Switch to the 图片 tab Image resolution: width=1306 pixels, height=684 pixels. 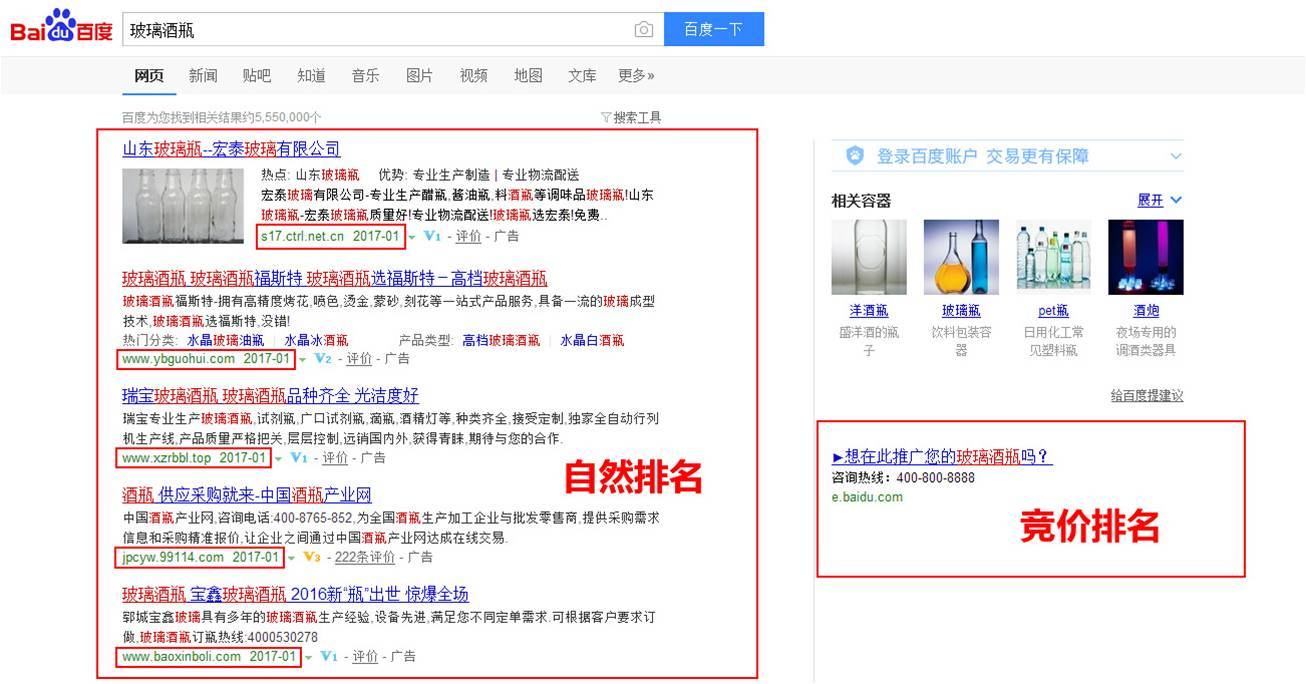(420, 75)
